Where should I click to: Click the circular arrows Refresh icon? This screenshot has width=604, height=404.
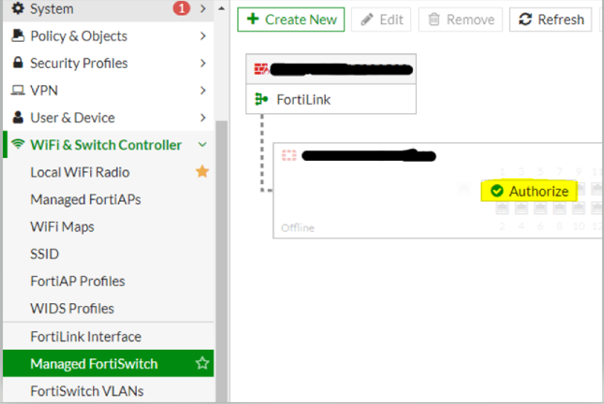pos(525,19)
